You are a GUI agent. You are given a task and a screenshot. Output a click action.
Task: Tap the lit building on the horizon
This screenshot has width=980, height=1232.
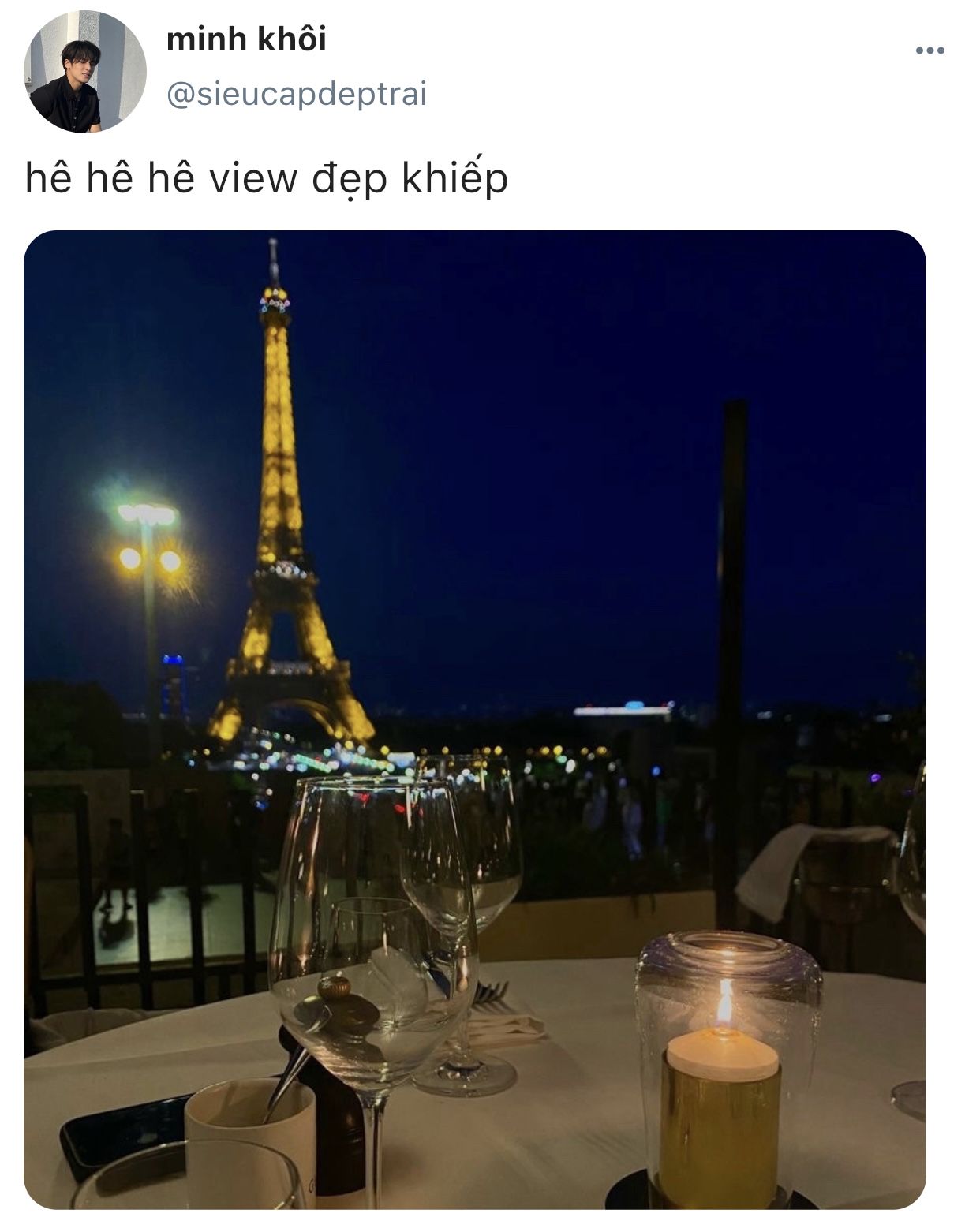tap(623, 709)
